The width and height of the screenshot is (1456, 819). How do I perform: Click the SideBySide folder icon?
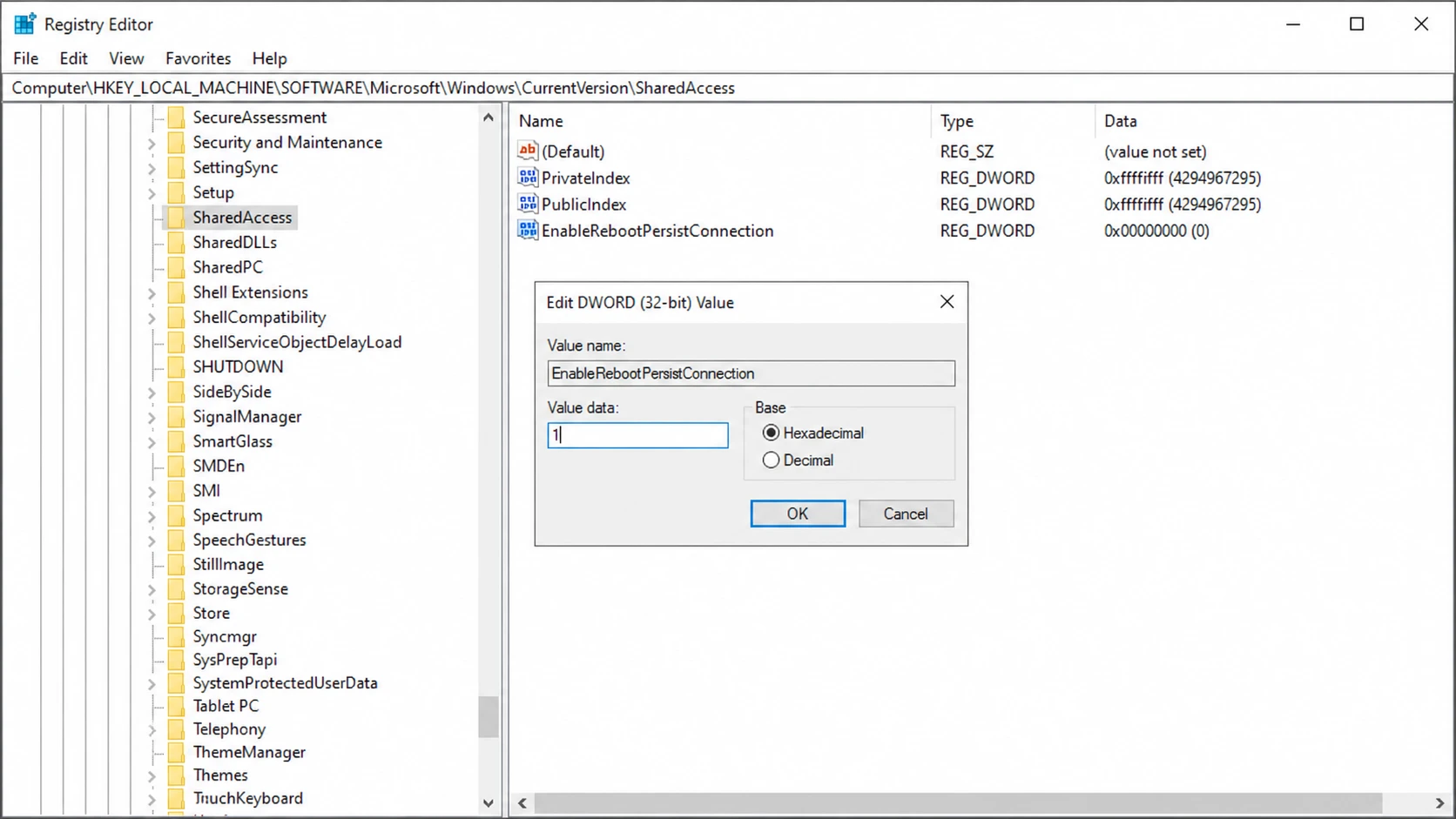(x=176, y=392)
